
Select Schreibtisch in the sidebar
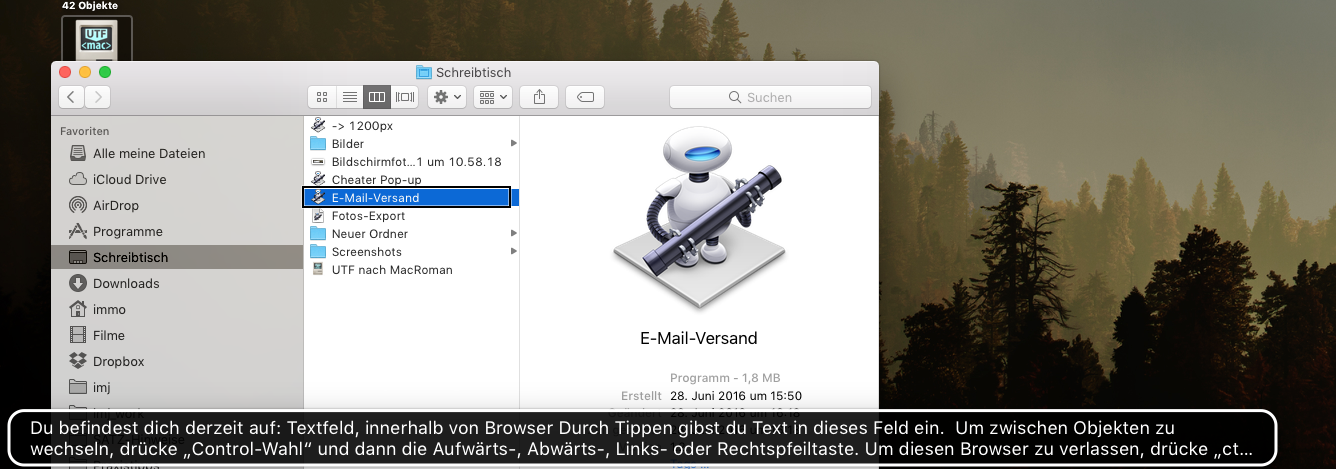coord(177,257)
